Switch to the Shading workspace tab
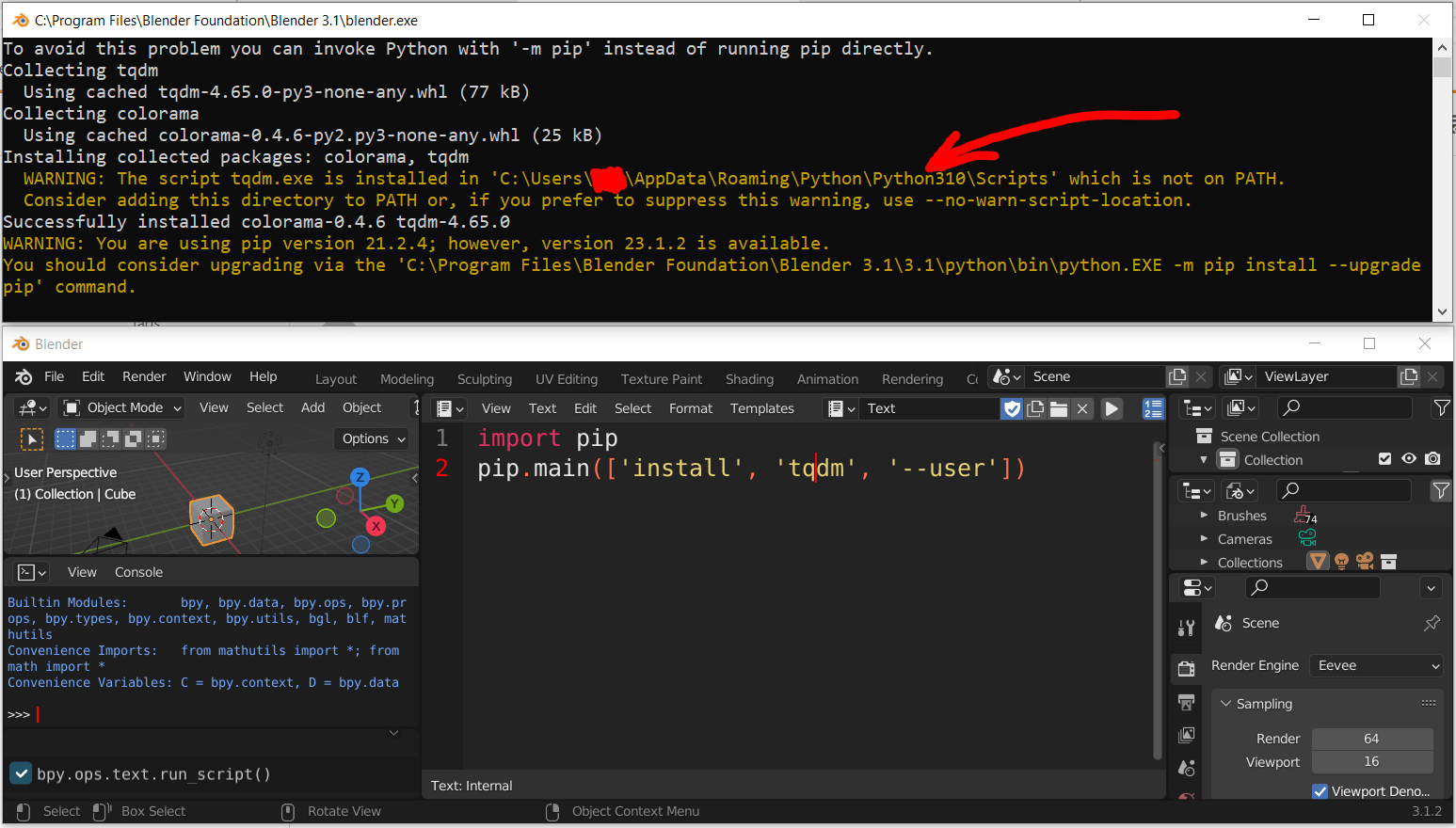The height and width of the screenshot is (828, 1456). click(x=749, y=379)
